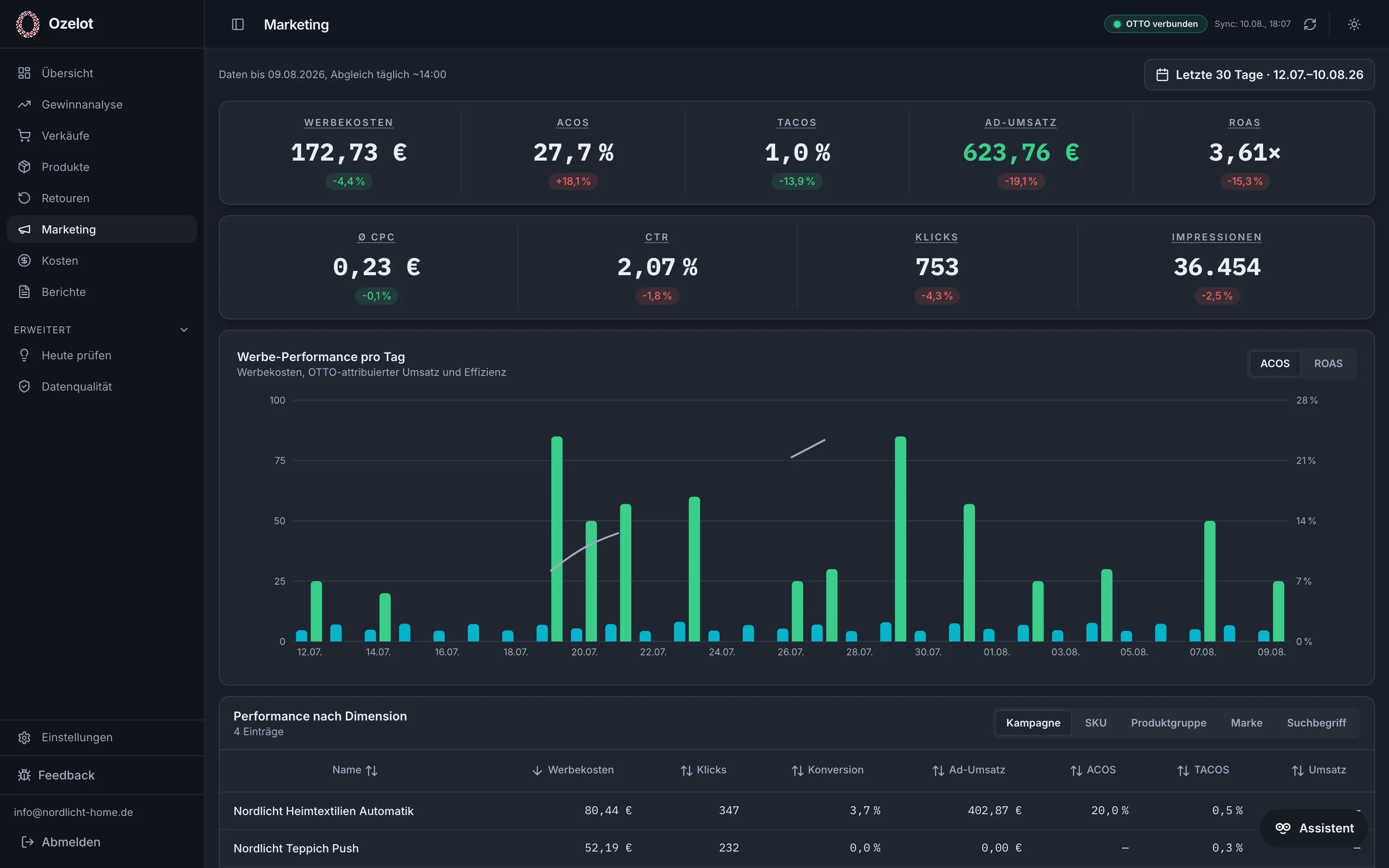Click the WERBEKOSTEN metric label
This screenshot has width=1389, height=868.
point(349,123)
